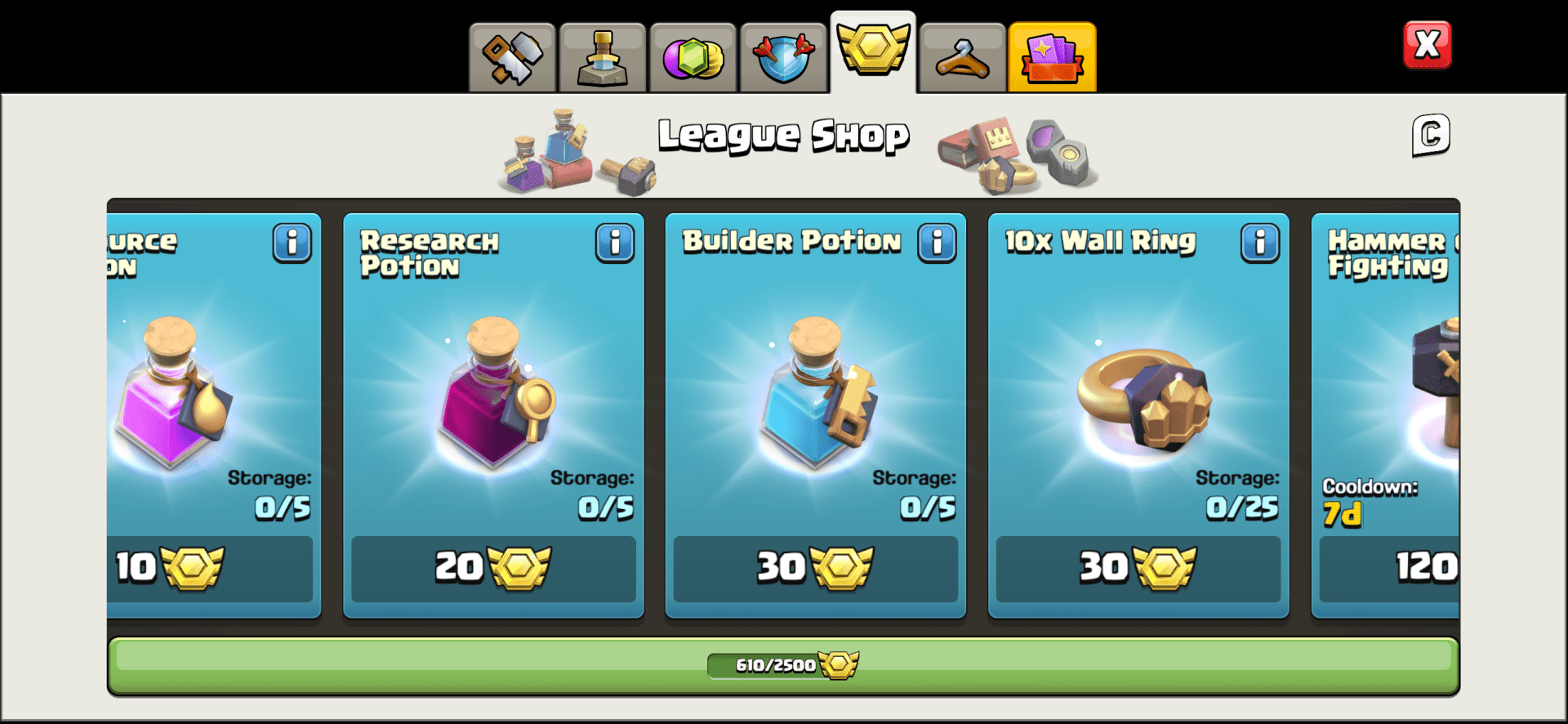
Task: Show info for Builder Potion
Action: pos(937,243)
